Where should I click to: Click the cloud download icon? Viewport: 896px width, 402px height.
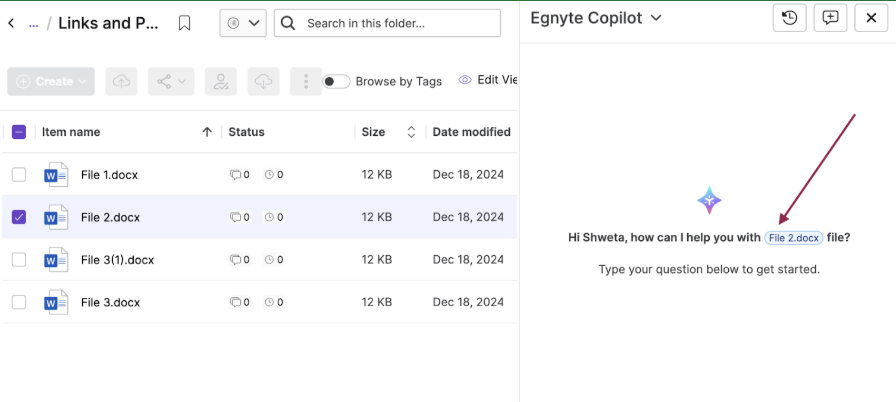click(x=263, y=82)
